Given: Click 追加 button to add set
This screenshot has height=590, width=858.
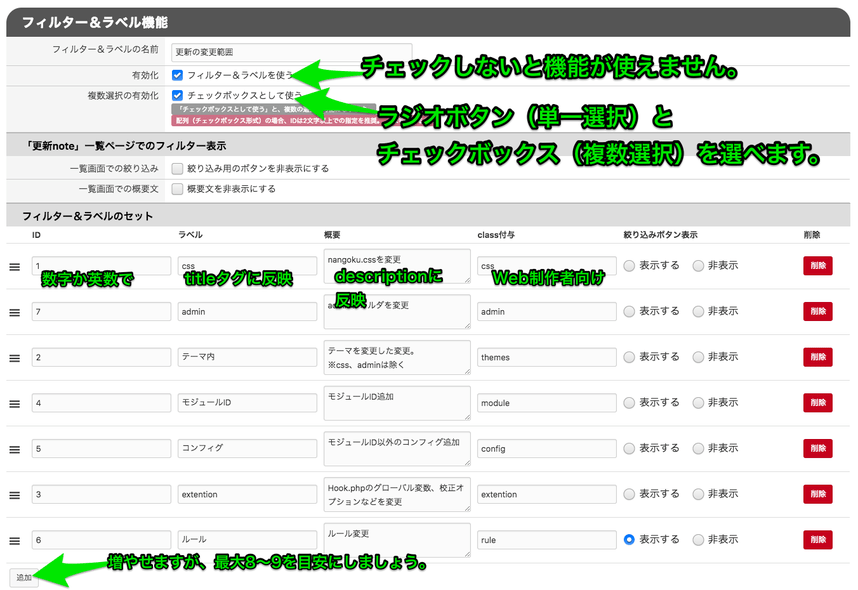Looking at the screenshot, I should 23,577.
